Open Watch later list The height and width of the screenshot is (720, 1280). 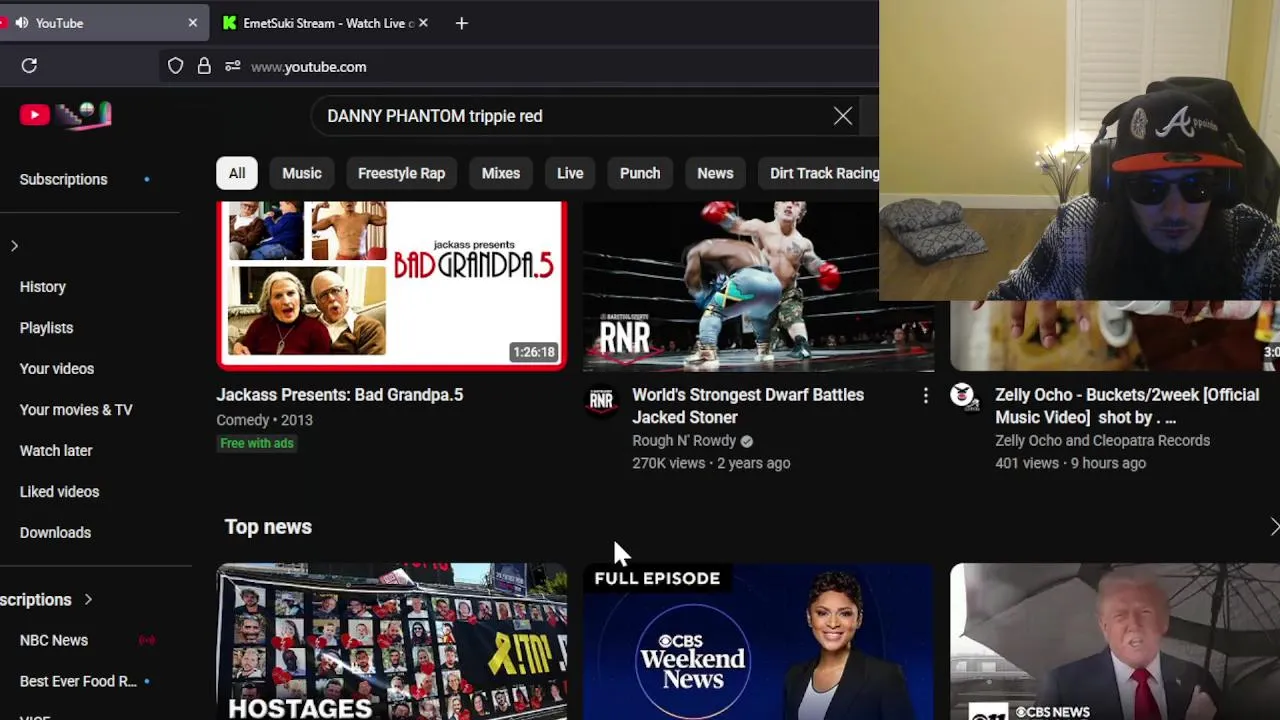pyautogui.click(x=56, y=451)
